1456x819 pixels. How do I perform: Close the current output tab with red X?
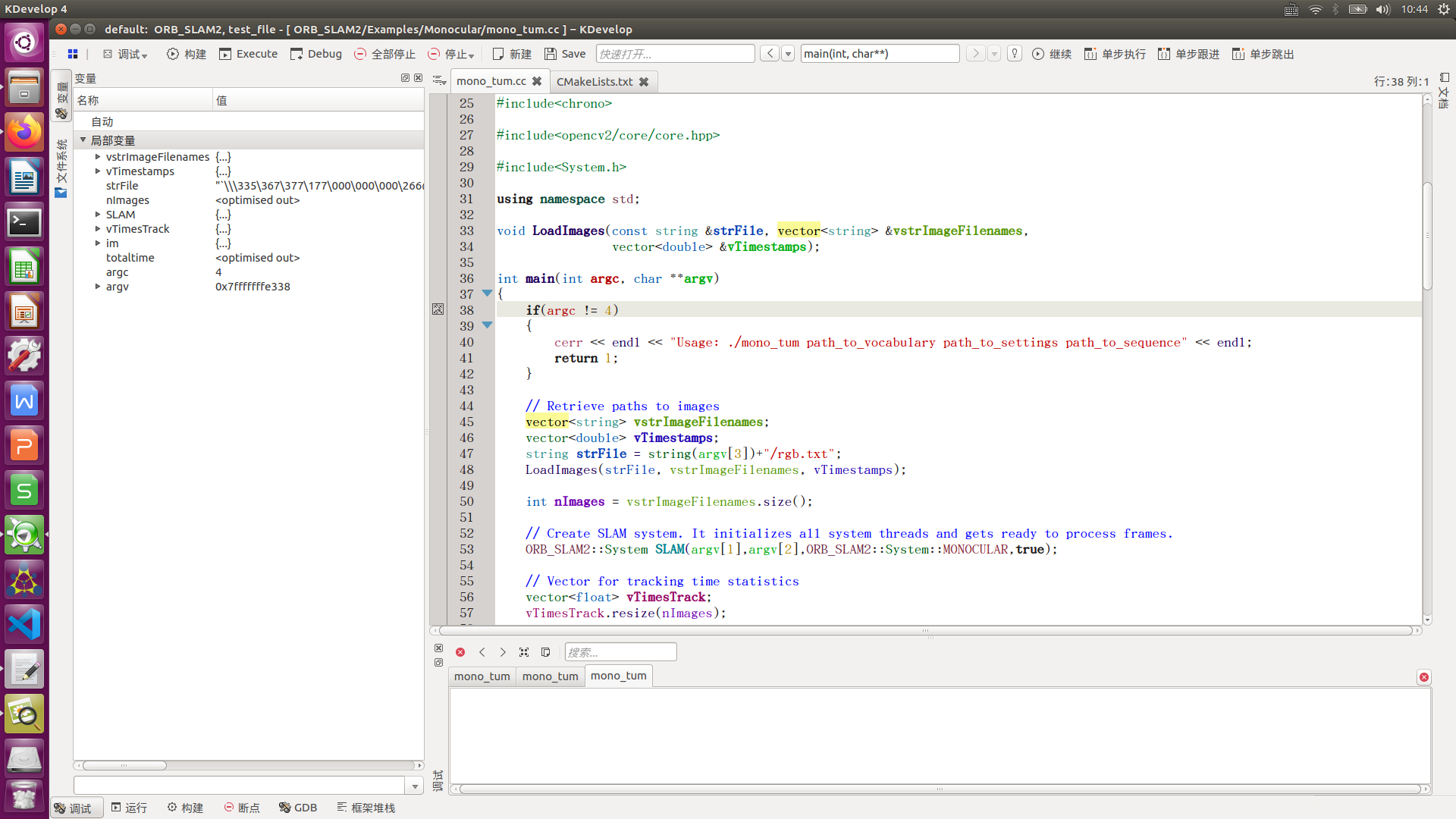click(1424, 677)
